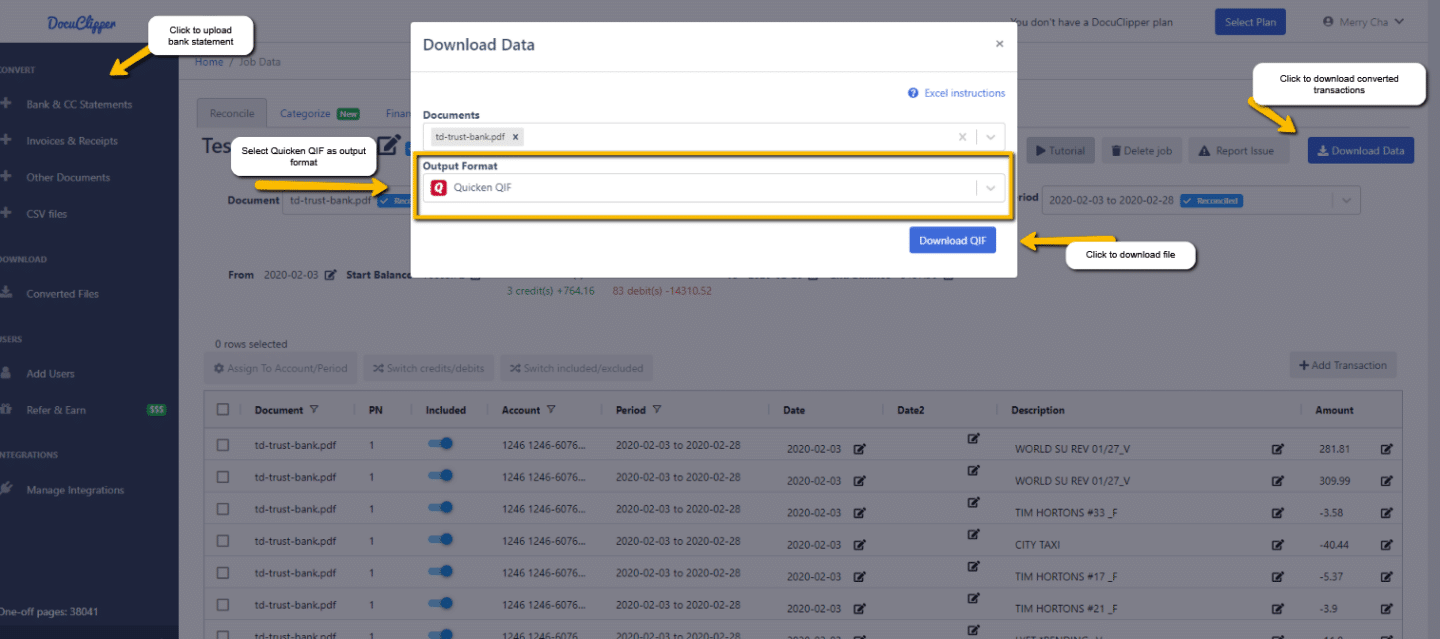Viewport: 1440px width, 639px height.
Task: Open Invoices & Receipts in sidebar
Action: 71,141
